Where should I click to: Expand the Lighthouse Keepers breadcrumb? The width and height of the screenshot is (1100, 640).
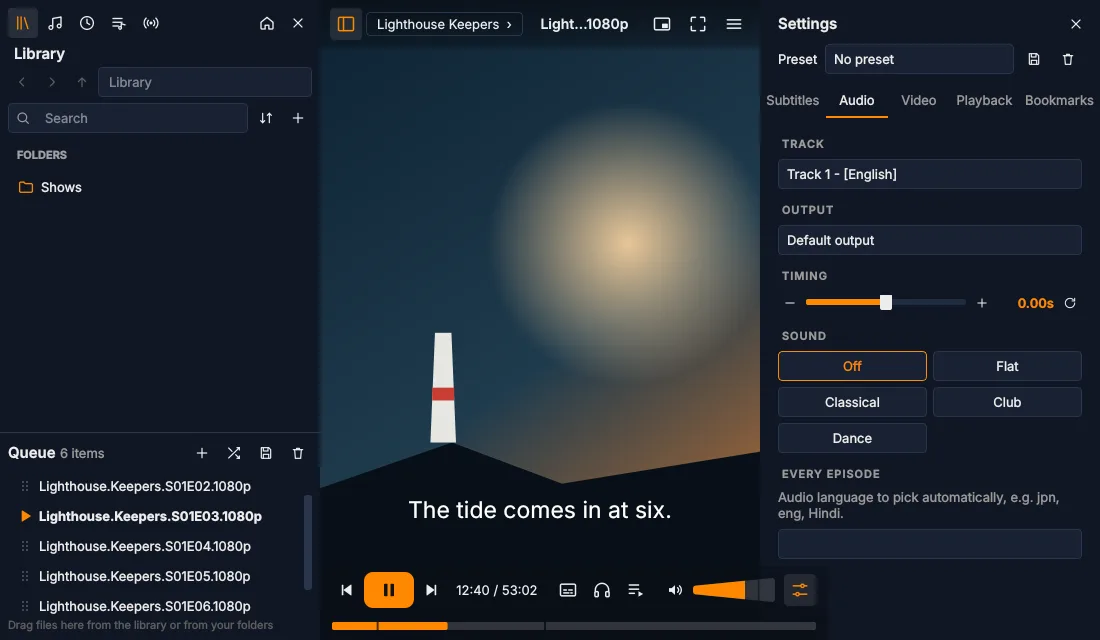point(444,24)
